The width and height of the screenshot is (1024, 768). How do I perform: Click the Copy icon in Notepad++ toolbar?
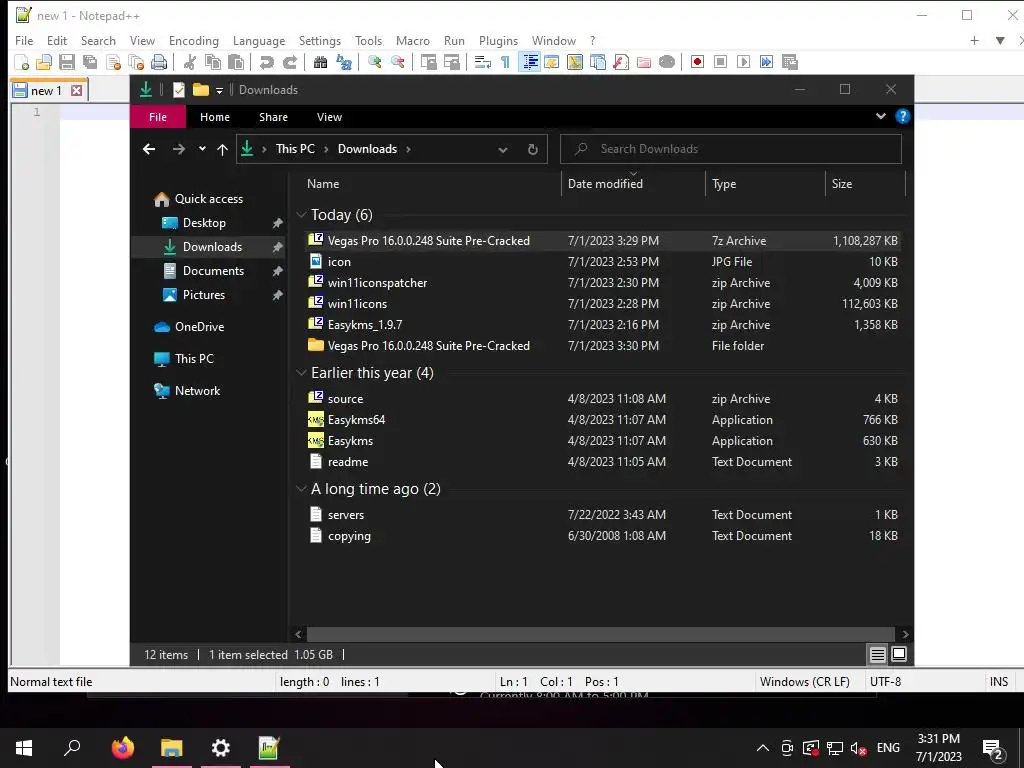point(213,62)
